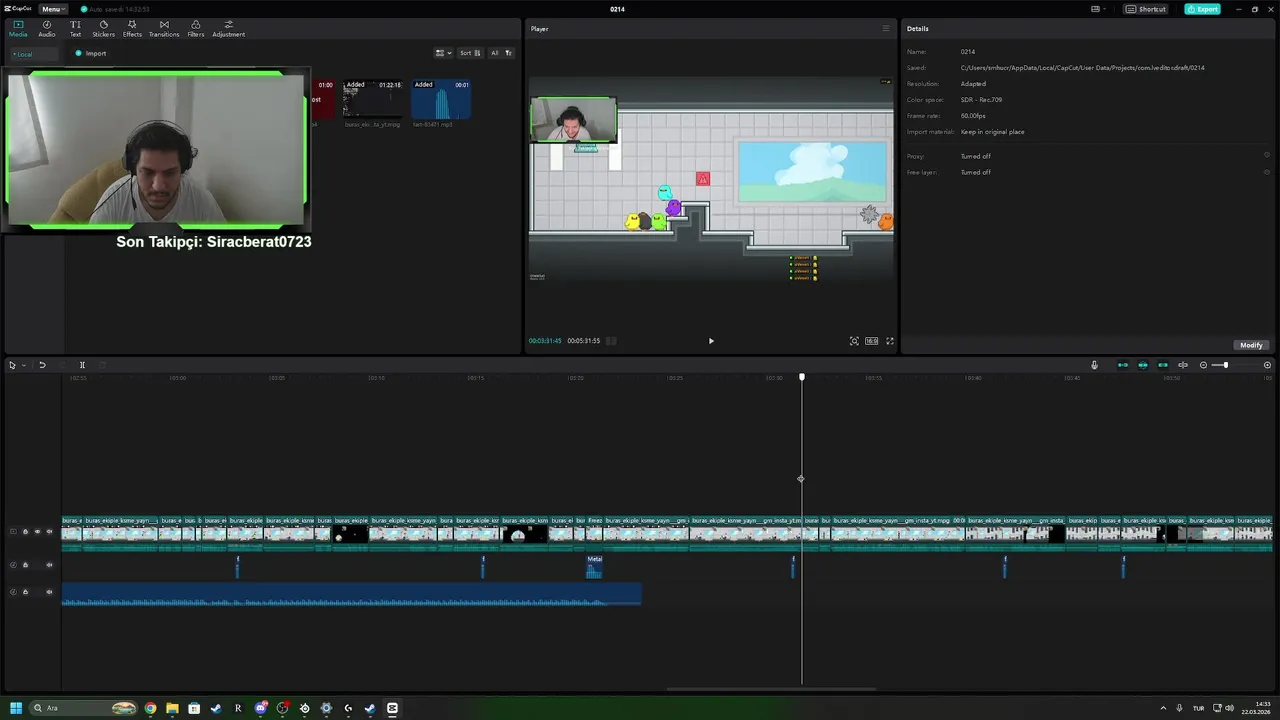Select the buras_eki...mpg media thumbnail
The image size is (1280, 720).
[373, 99]
